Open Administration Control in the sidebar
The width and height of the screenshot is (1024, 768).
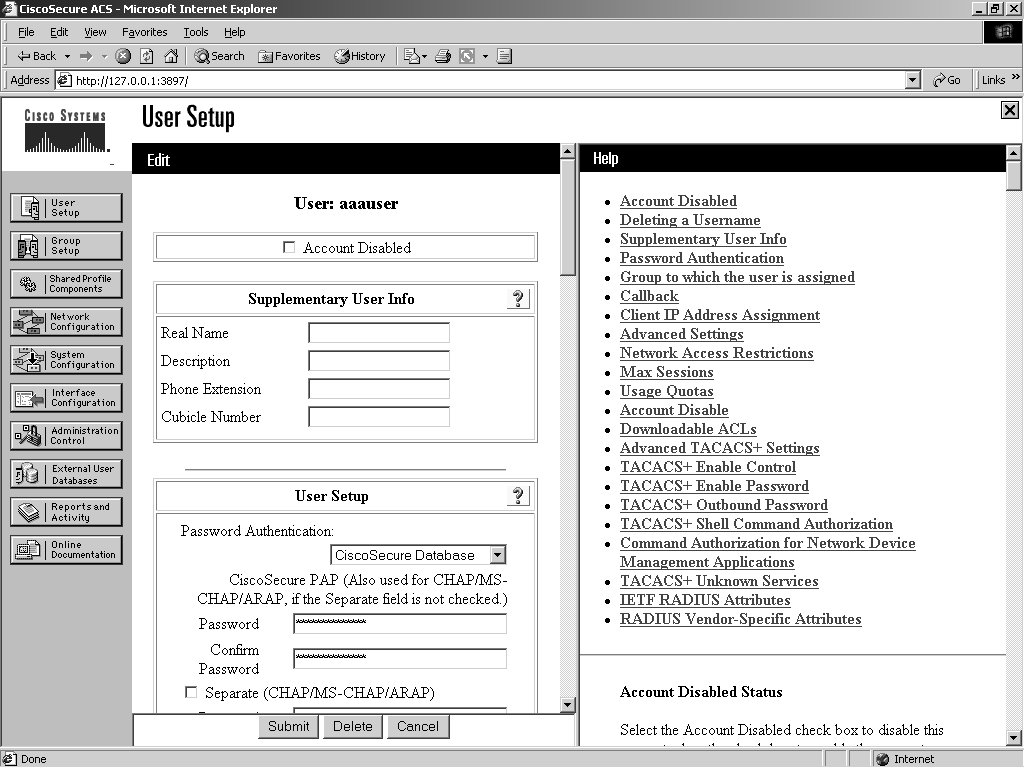(66, 436)
